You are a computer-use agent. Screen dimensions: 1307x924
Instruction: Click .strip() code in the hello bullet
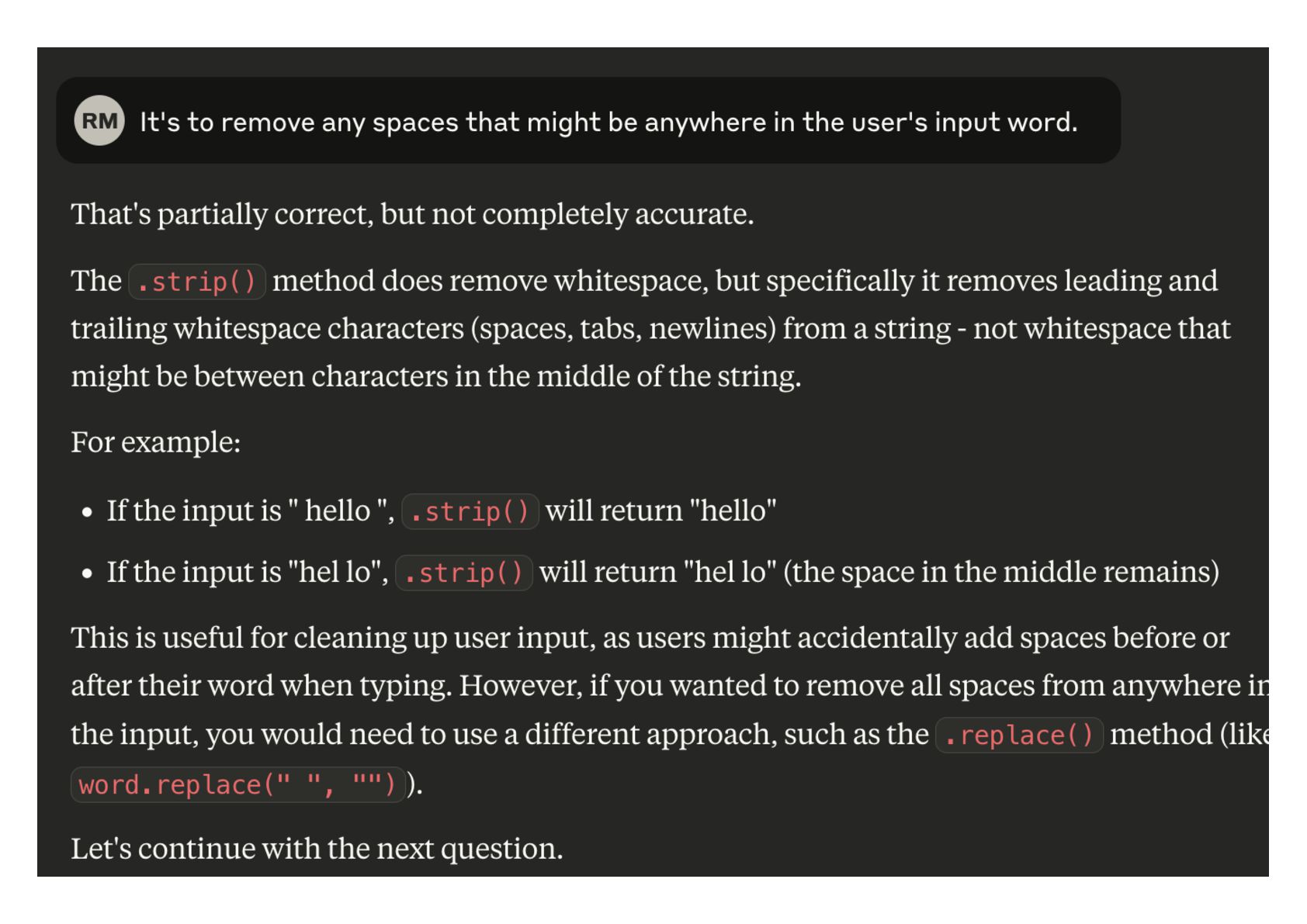pyautogui.click(x=470, y=511)
